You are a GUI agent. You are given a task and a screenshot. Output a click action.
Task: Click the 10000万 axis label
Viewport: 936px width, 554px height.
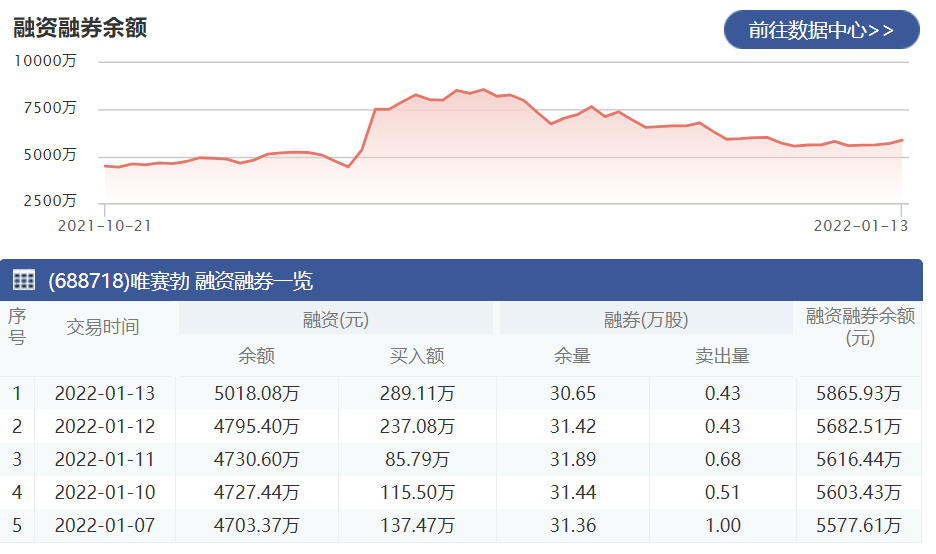click(45, 61)
